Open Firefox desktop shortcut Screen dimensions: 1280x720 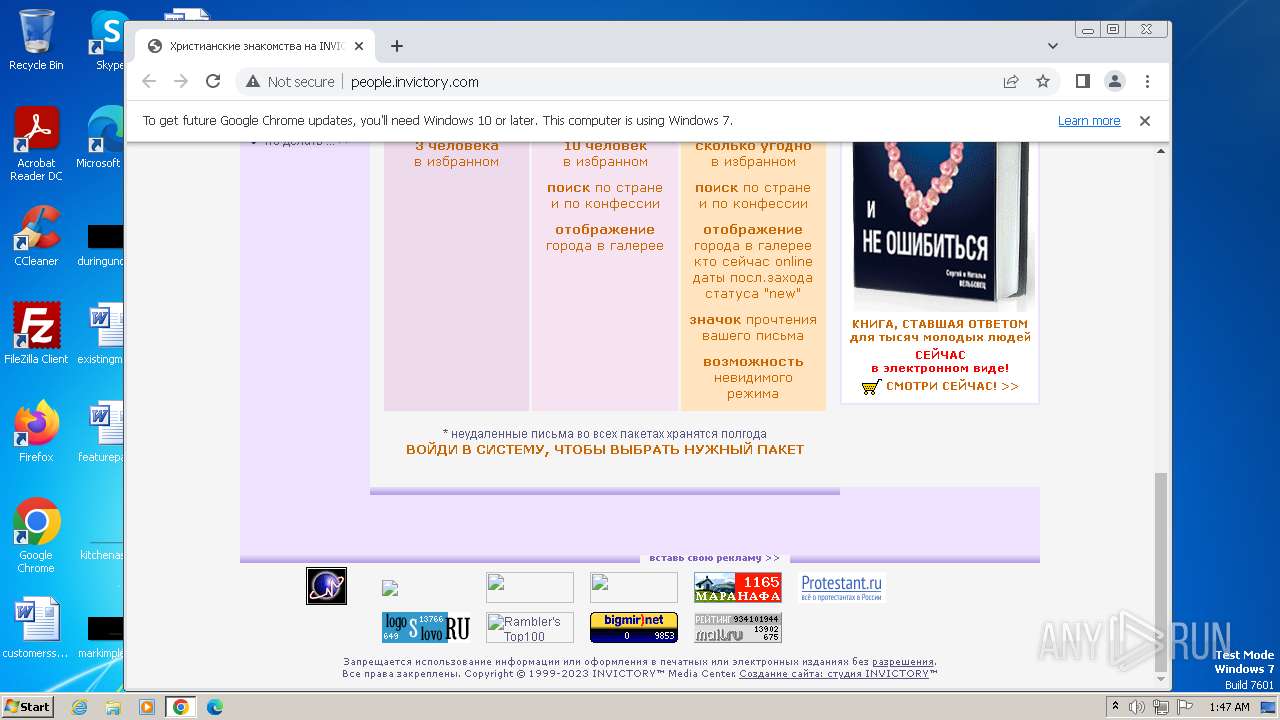coord(36,432)
